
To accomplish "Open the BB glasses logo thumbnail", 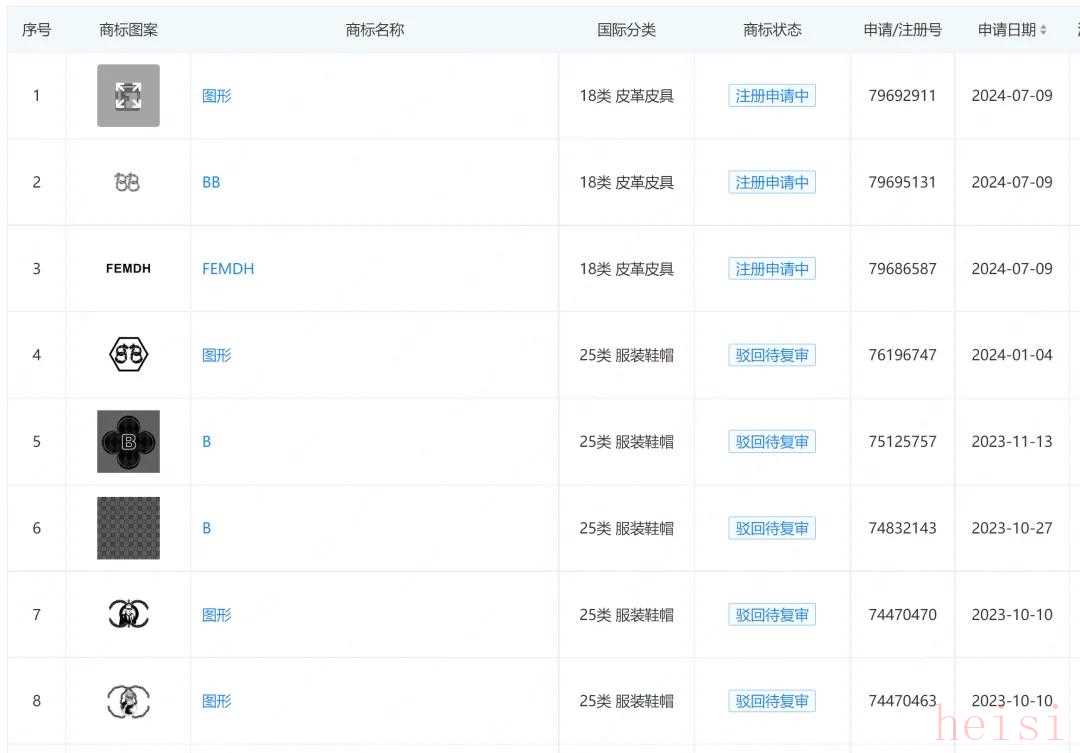I will [128, 182].
